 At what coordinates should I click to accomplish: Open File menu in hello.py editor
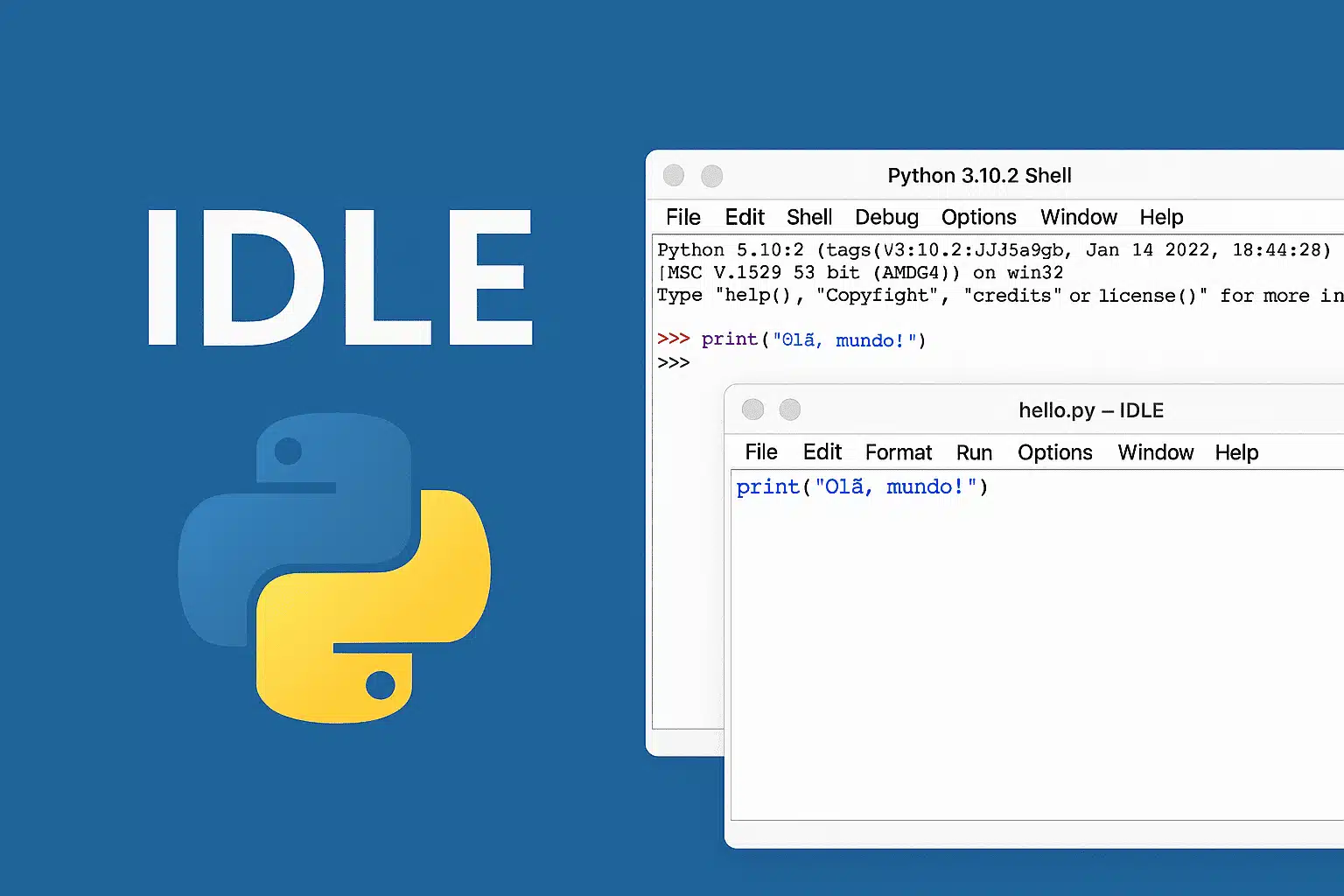(x=761, y=452)
